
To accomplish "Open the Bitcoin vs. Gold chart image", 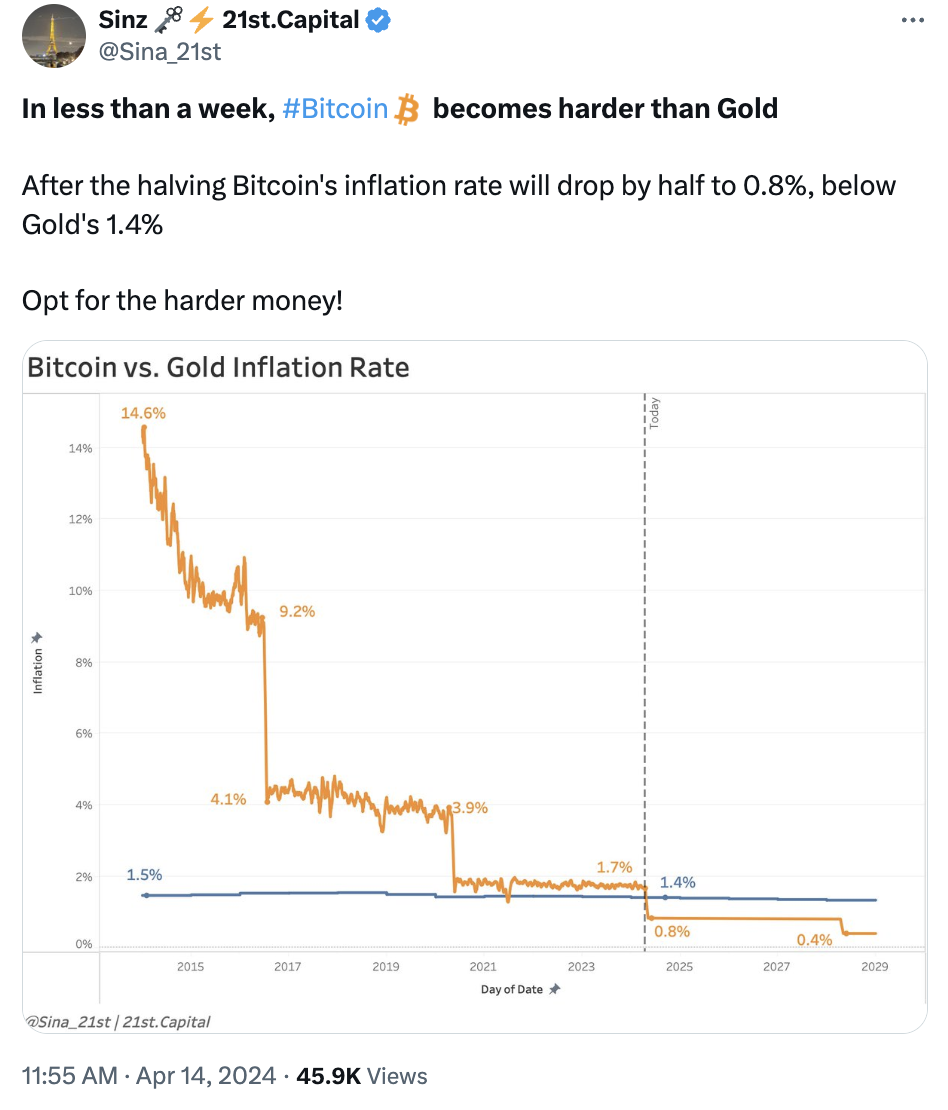I will (474, 687).
